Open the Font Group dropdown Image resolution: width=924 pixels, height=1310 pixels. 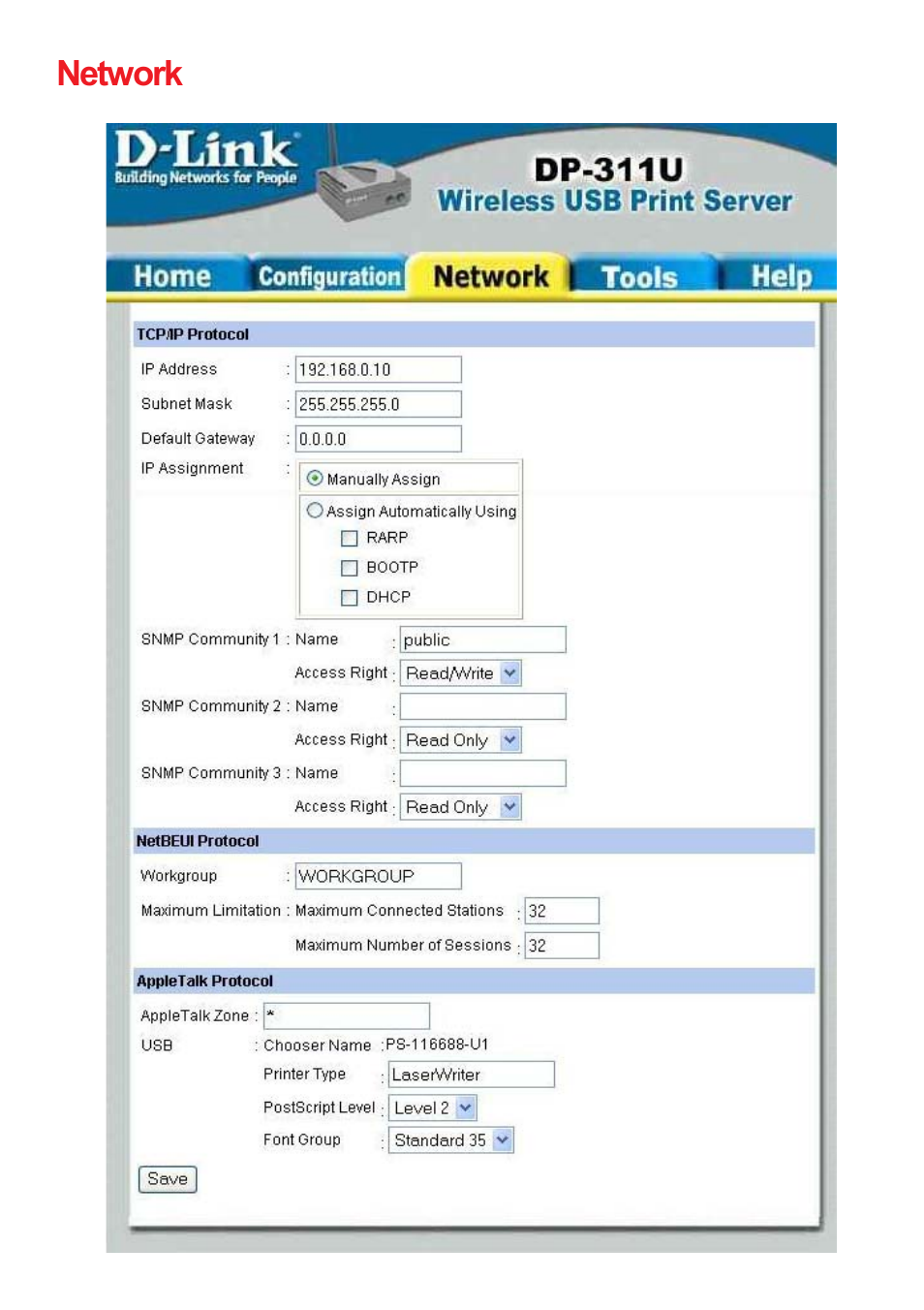click(x=451, y=1140)
